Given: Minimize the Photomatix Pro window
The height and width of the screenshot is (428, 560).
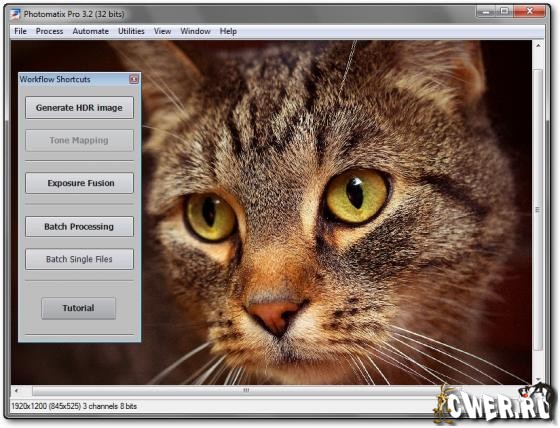Looking at the screenshot, I should pyautogui.click(x=486, y=11).
